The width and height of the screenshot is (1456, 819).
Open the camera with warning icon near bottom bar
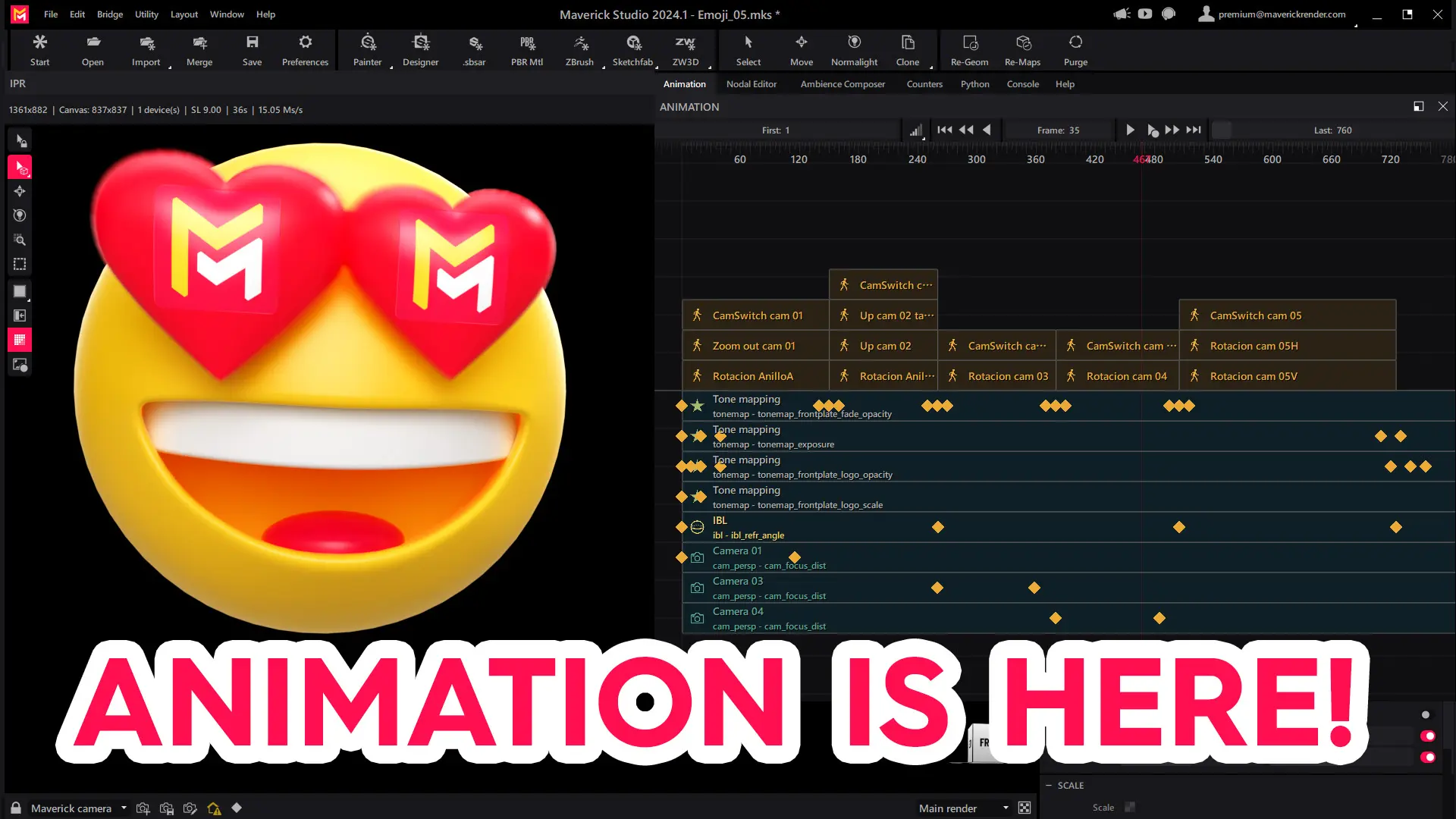(x=214, y=808)
